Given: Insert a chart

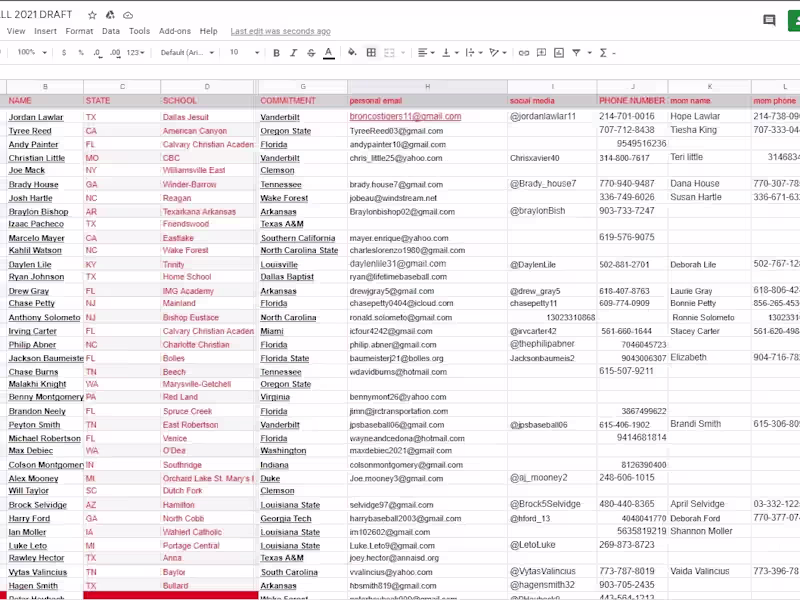Looking at the screenshot, I should pos(559,53).
